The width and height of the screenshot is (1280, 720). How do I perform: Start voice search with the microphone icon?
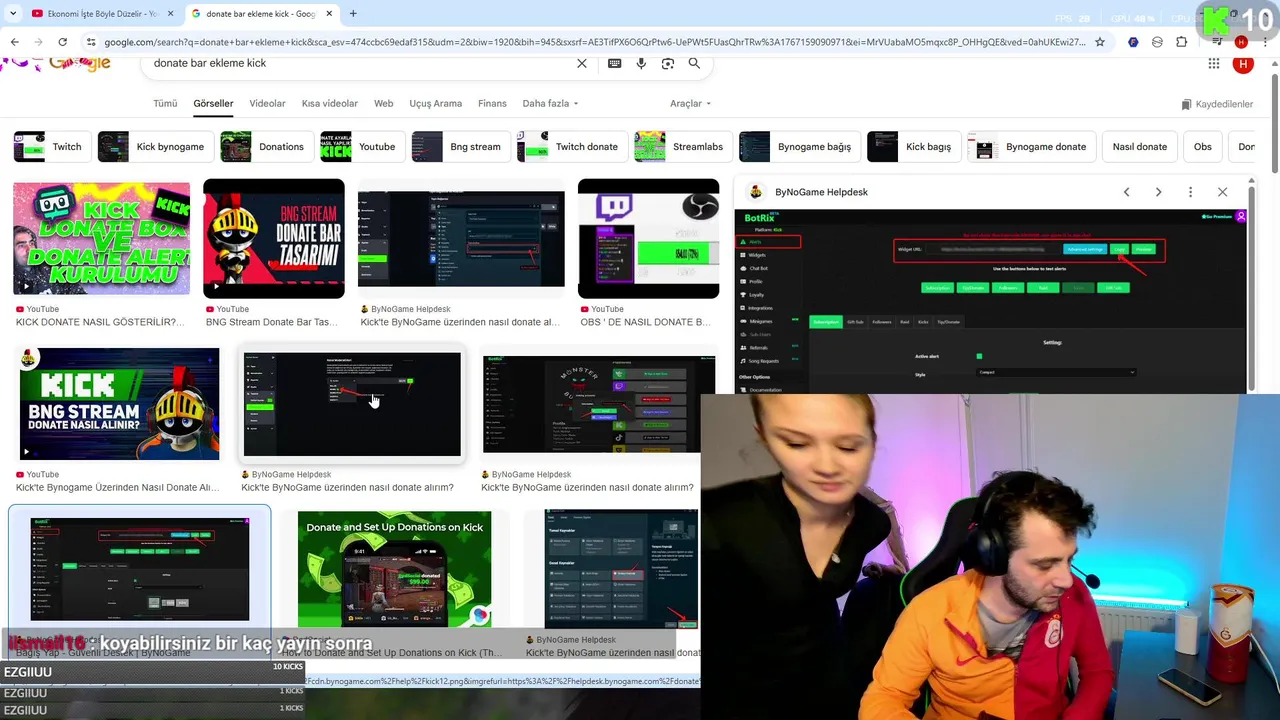[641, 63]
